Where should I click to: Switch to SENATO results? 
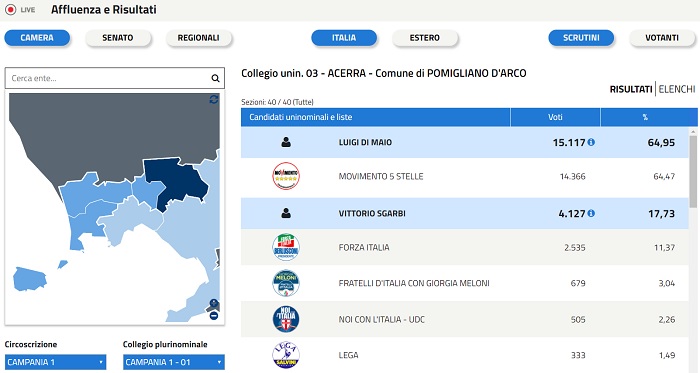(118, 38)
